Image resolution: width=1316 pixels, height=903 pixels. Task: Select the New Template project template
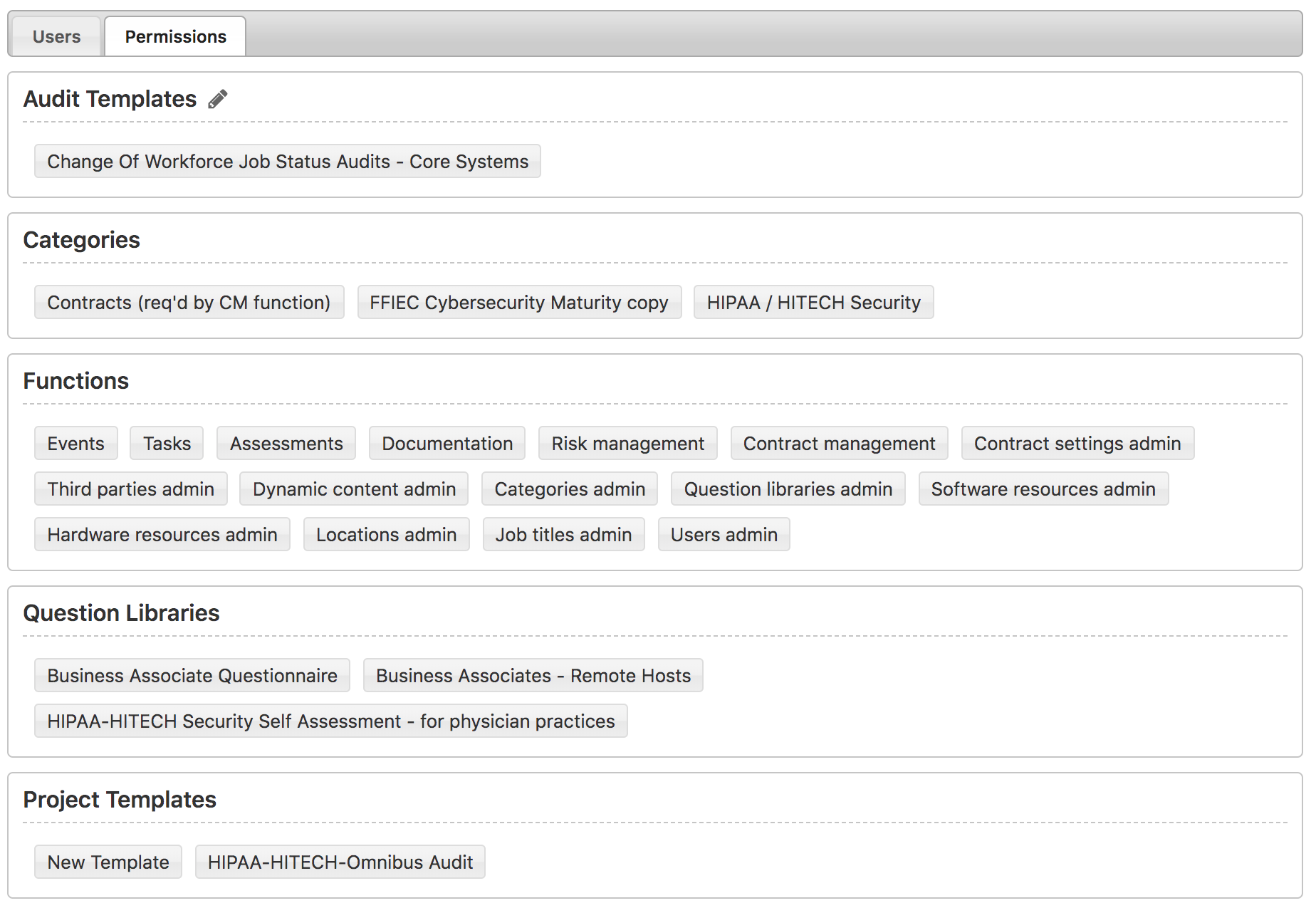pyautogui.click(x=108, y=862)
